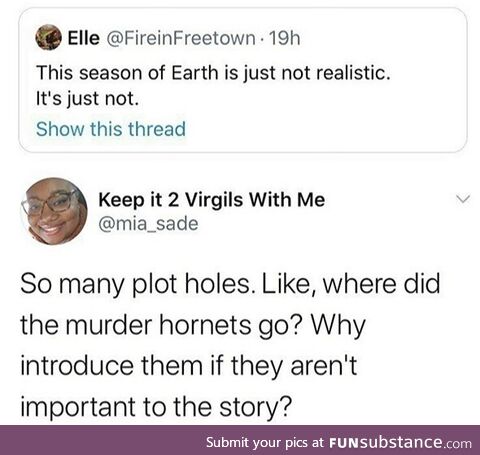Image resolution: width=480 pixels, height=455 pixels.
Task: Click the 'FUN' logo portion of watermark
Action: click(x=345, y=443)
